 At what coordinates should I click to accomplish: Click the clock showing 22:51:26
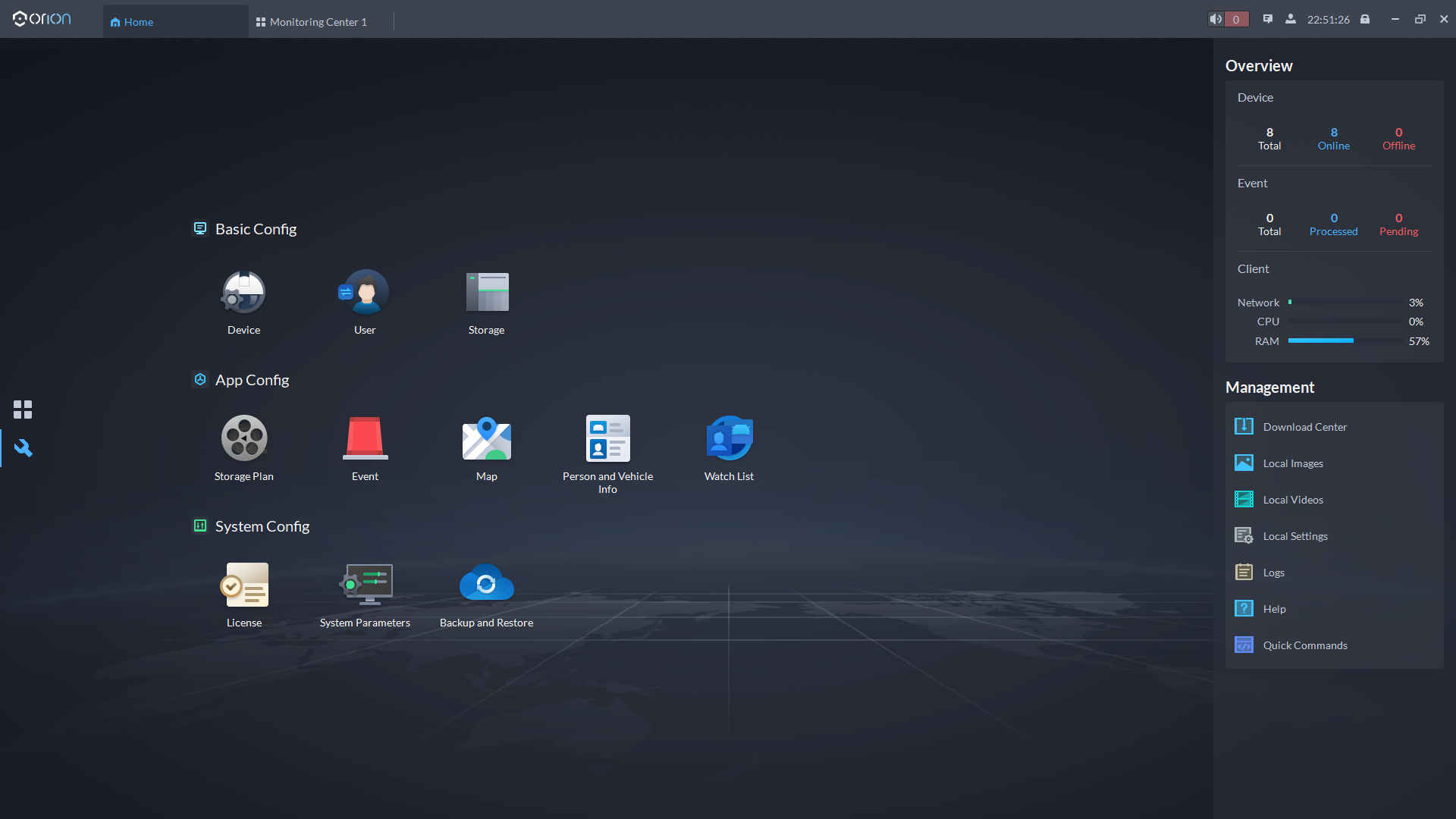pyautogui.click(x=1328, y=20)
